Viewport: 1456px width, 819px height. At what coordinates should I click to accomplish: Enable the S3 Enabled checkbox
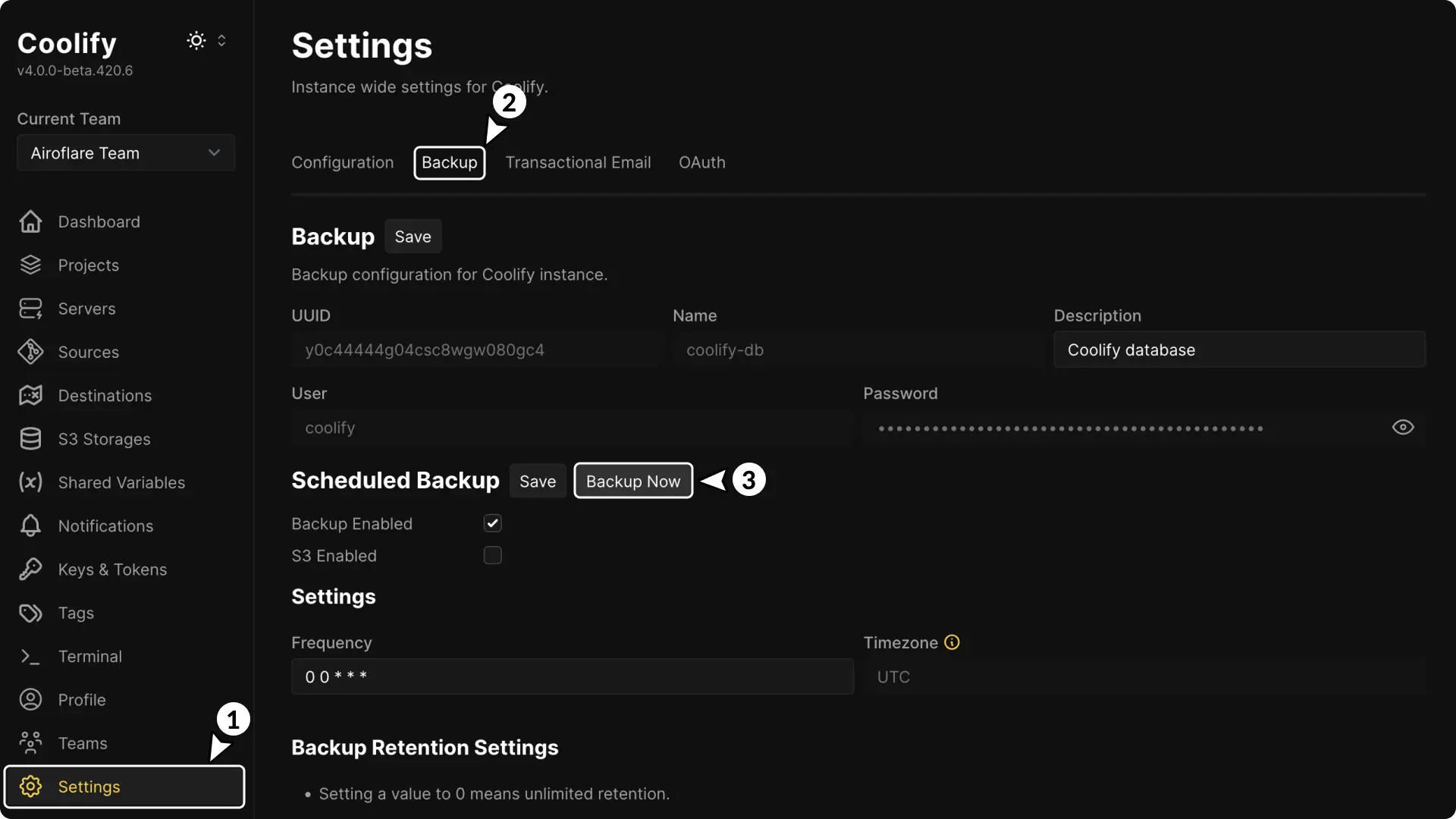coord(493,555)
